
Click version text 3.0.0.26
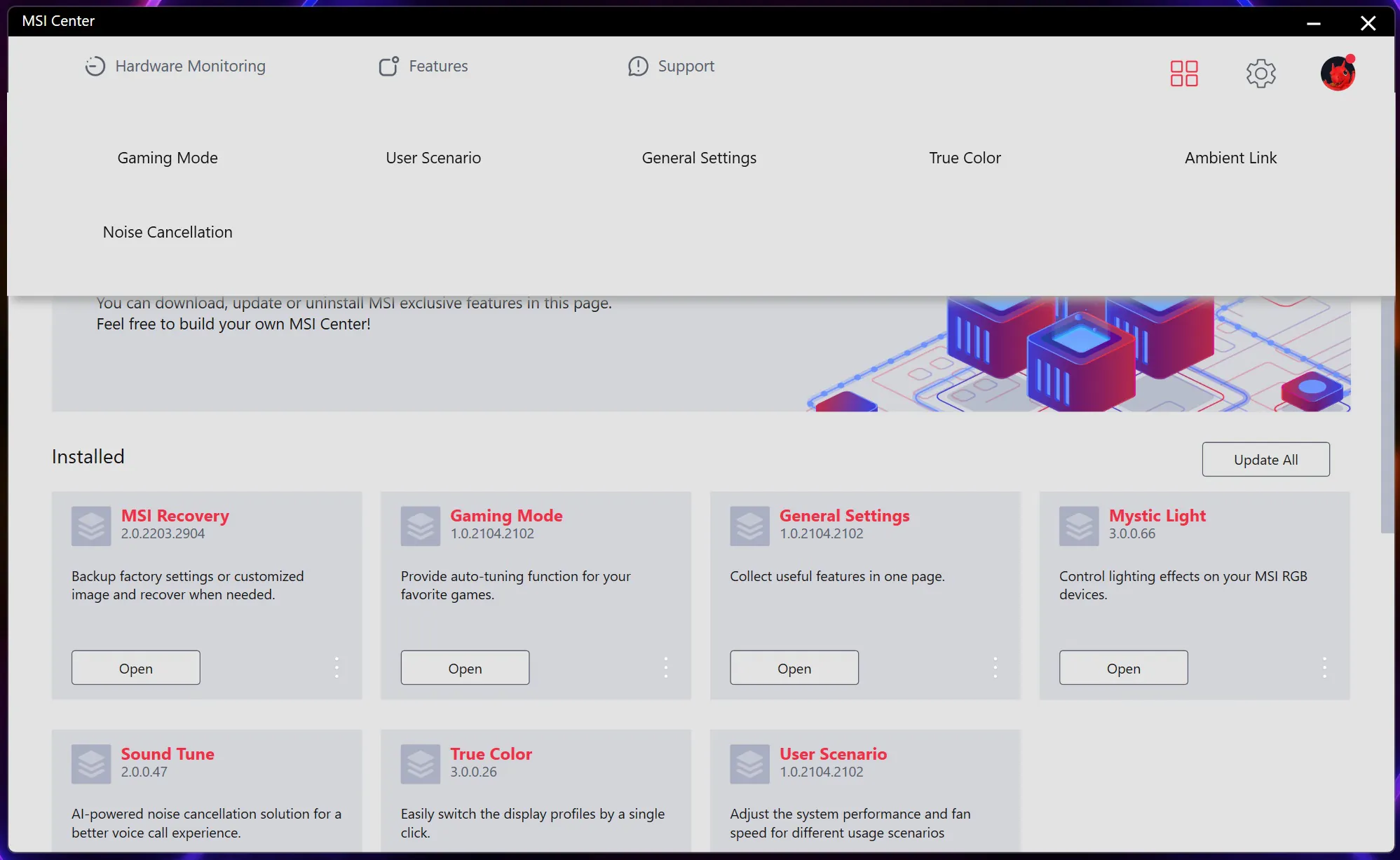[x=473, y=772]
